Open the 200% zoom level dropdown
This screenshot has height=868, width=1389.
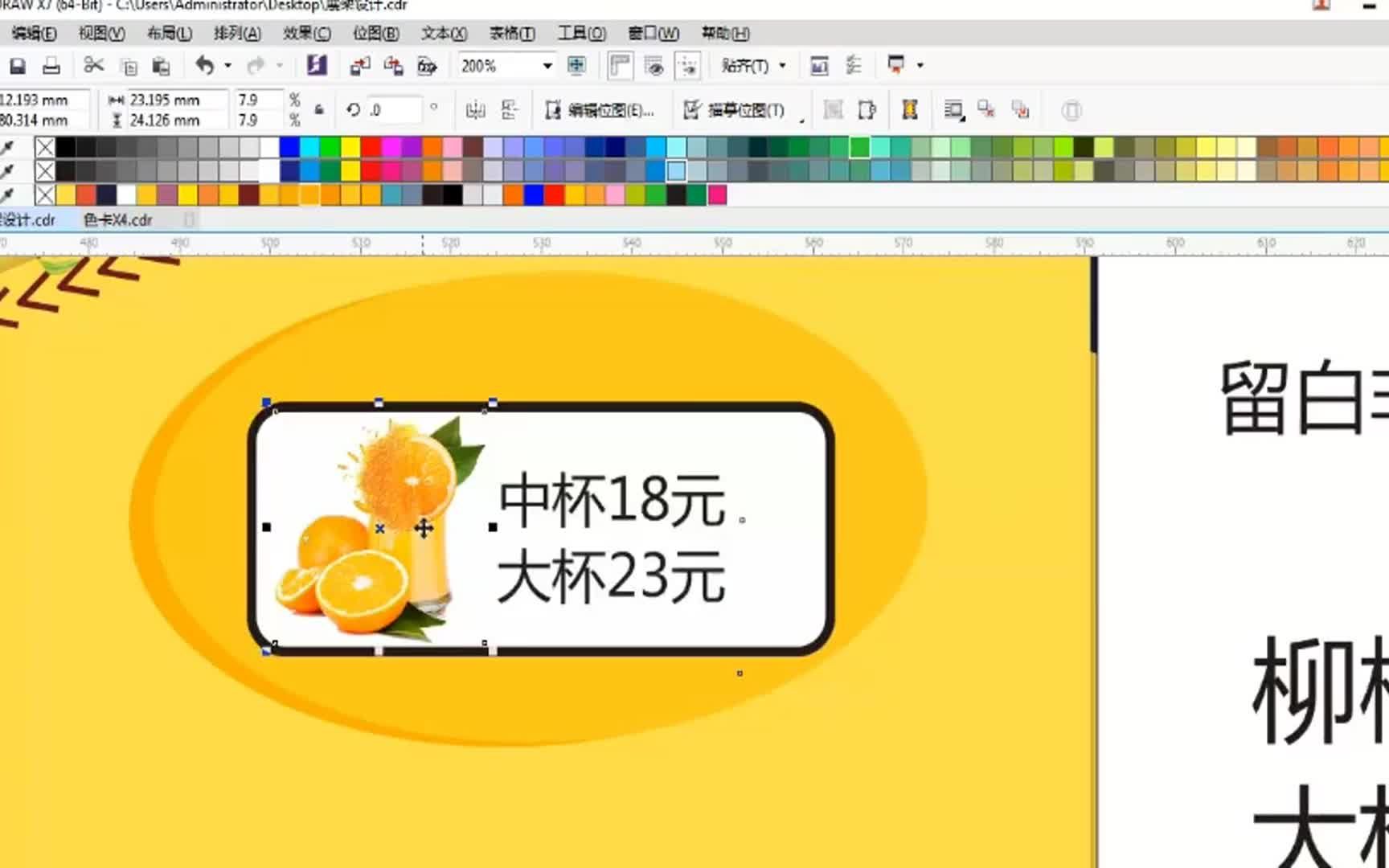click(x=547, y=66)
